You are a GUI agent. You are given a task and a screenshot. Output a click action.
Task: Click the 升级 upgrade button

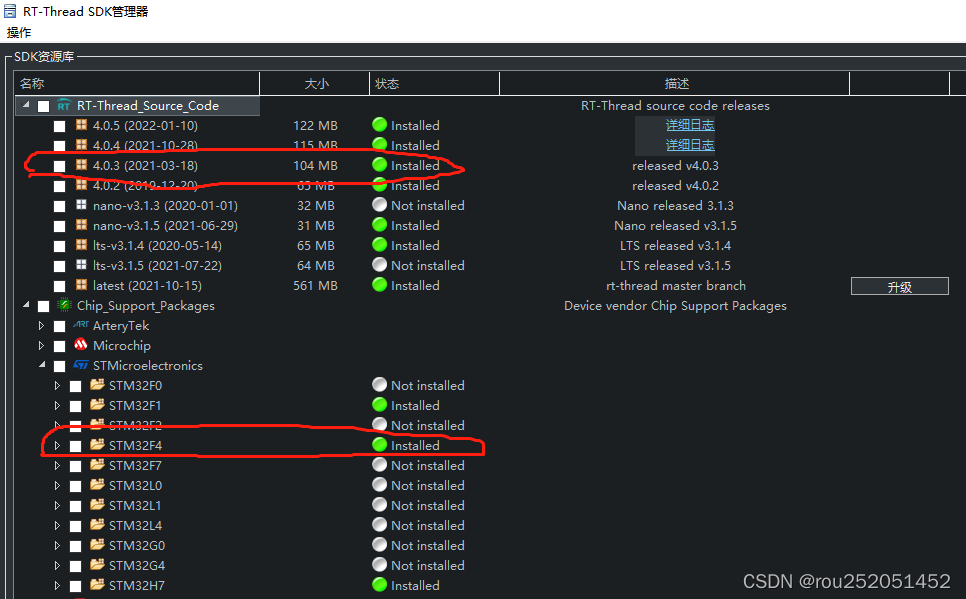(899, 286)
